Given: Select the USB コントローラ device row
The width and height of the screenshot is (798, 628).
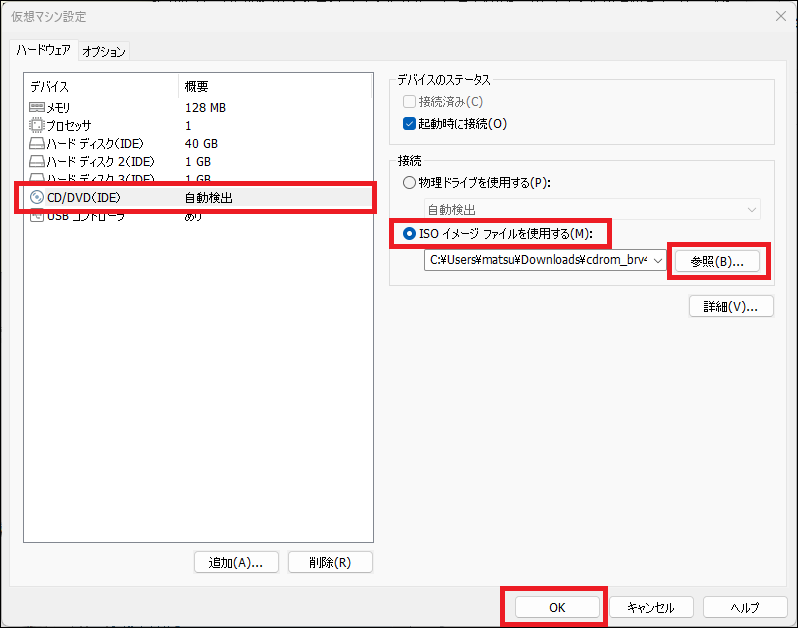Looking at the screenshot, I should 198,216.
